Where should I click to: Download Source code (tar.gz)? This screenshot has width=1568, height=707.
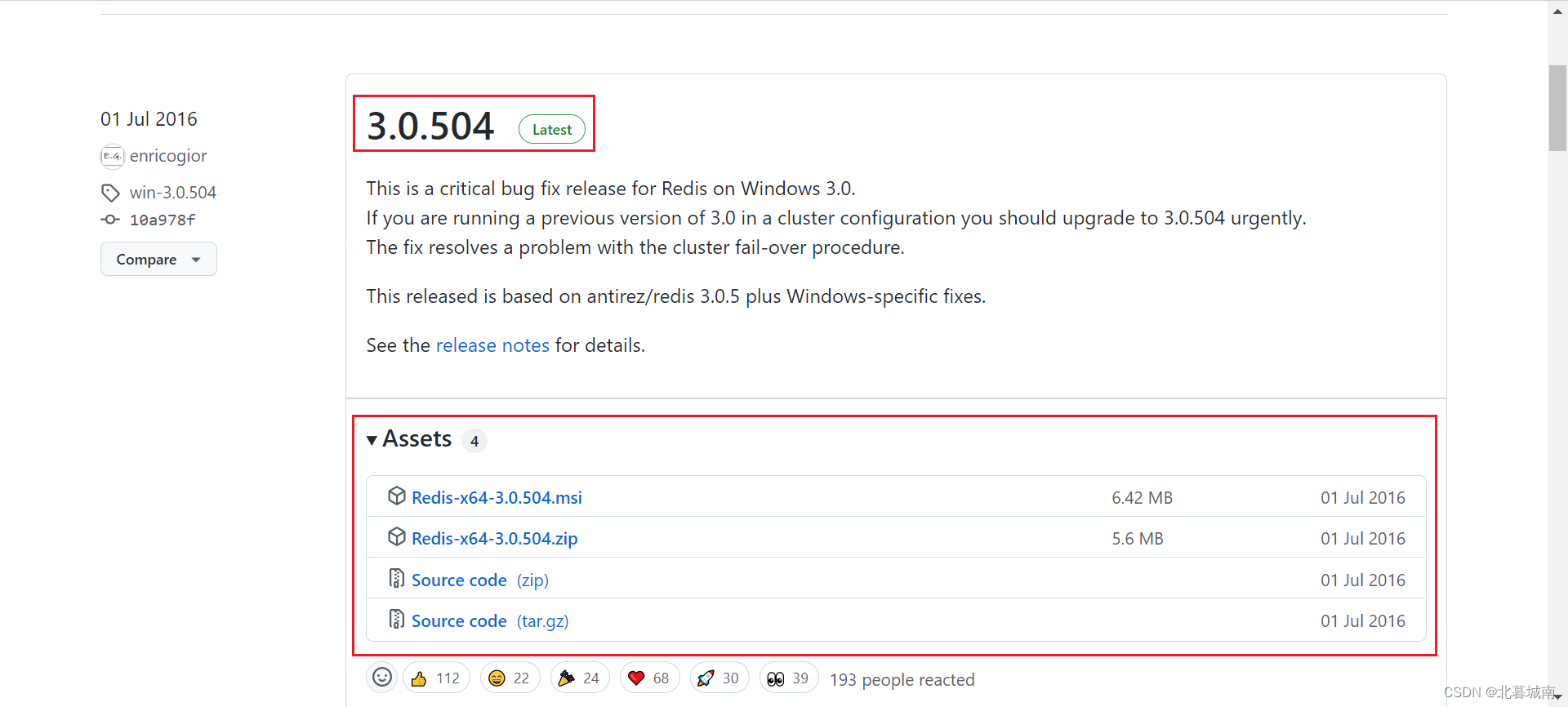pos(490,620)
